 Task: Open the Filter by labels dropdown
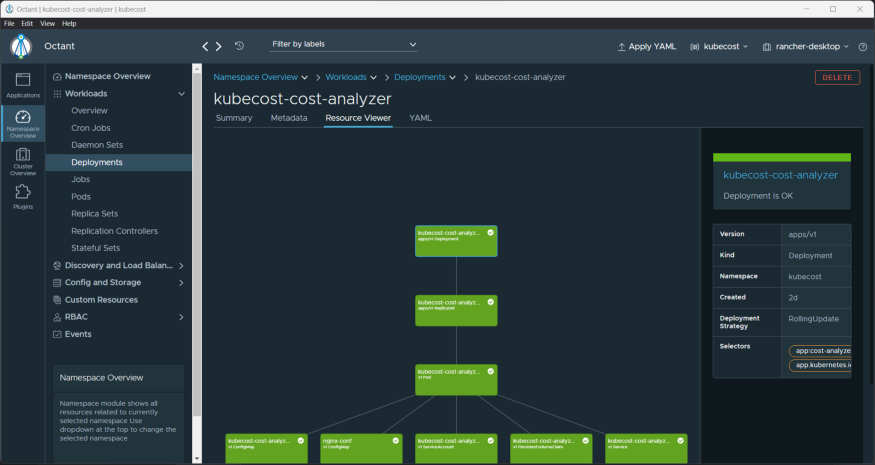click(344, 45)
